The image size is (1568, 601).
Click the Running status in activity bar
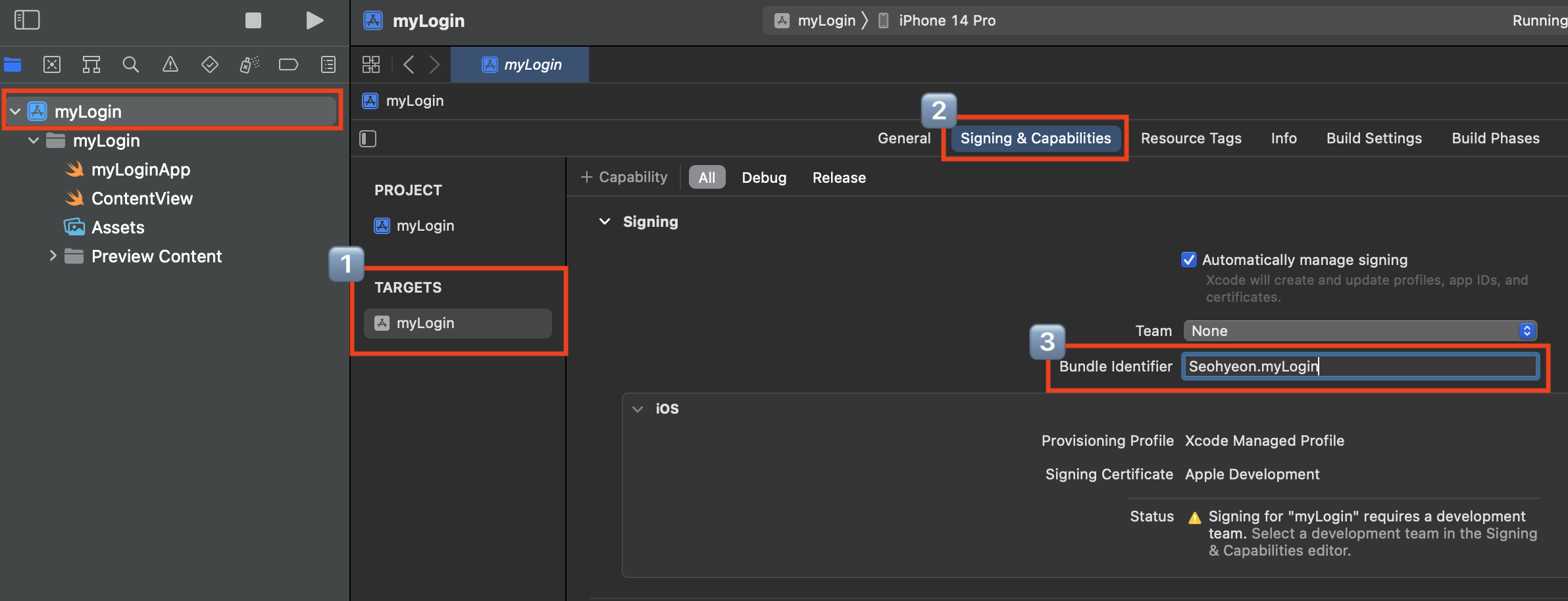1540,20
